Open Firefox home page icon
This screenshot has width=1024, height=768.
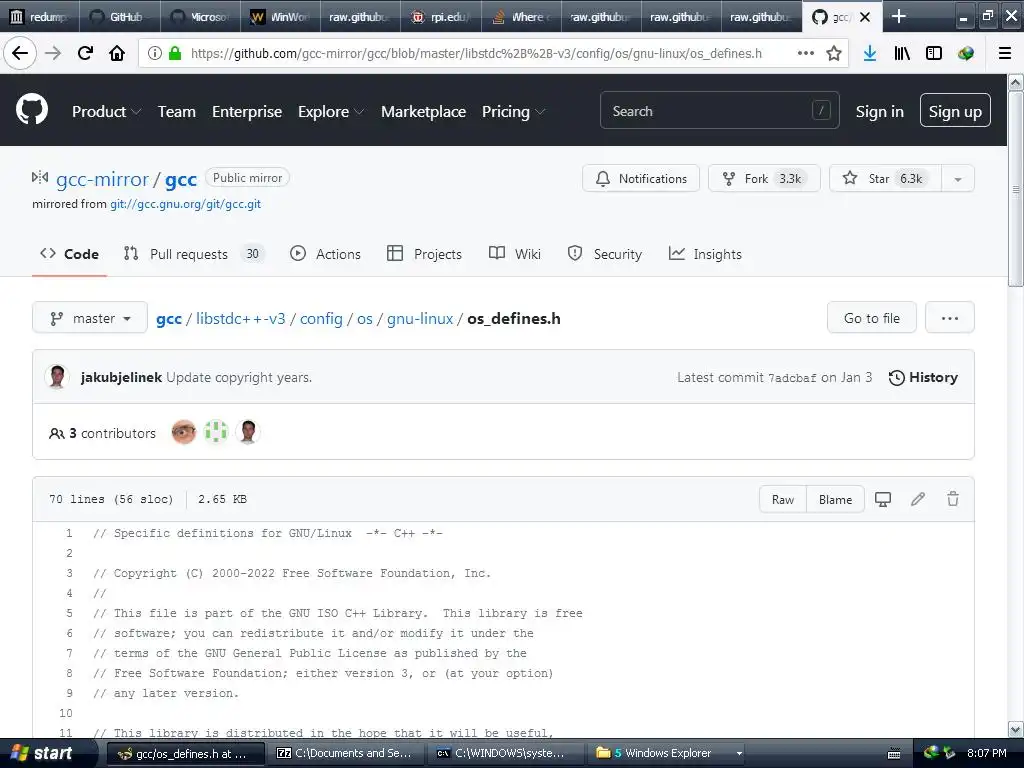tap(117, 53)
